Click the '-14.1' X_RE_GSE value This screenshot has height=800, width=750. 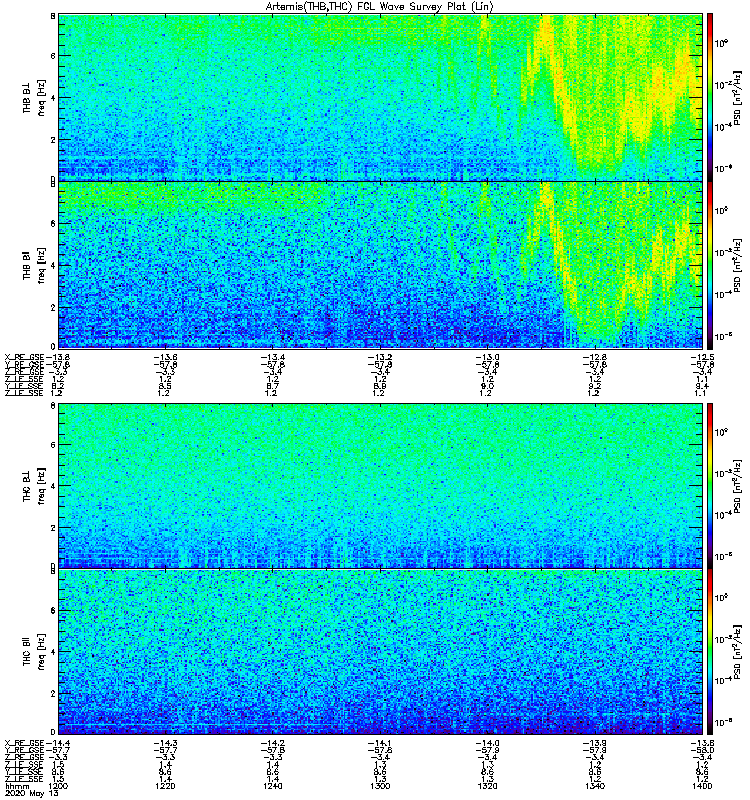[380, 743]
